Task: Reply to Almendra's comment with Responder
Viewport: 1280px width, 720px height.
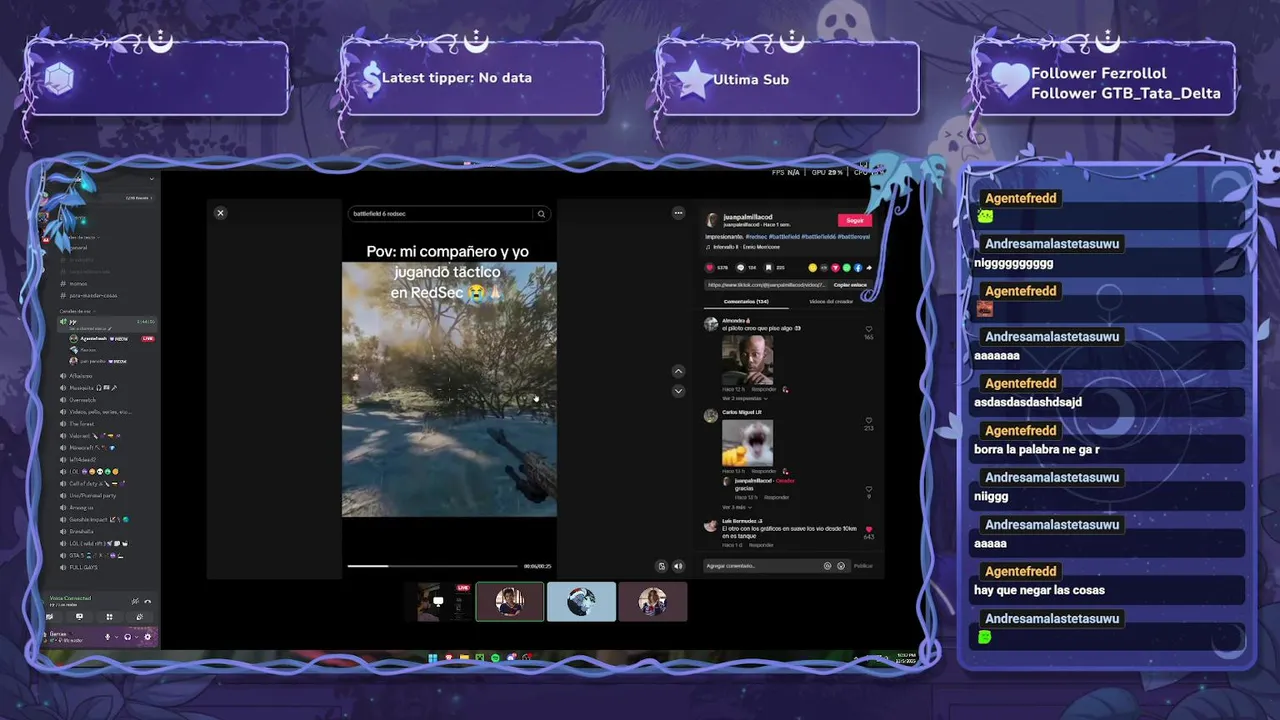Action: pos(764,389)
